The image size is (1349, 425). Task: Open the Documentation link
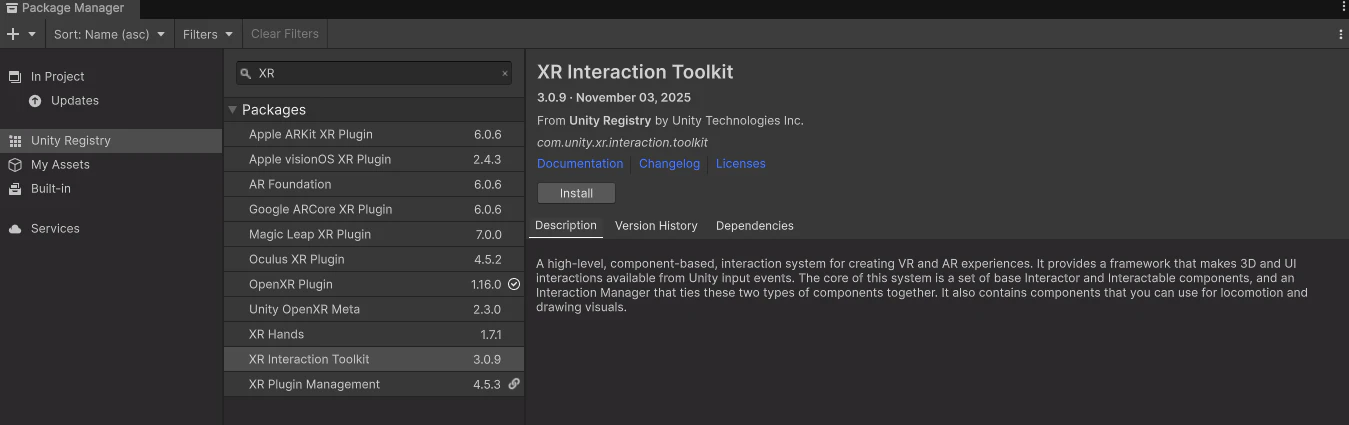(x=580, y=164)
